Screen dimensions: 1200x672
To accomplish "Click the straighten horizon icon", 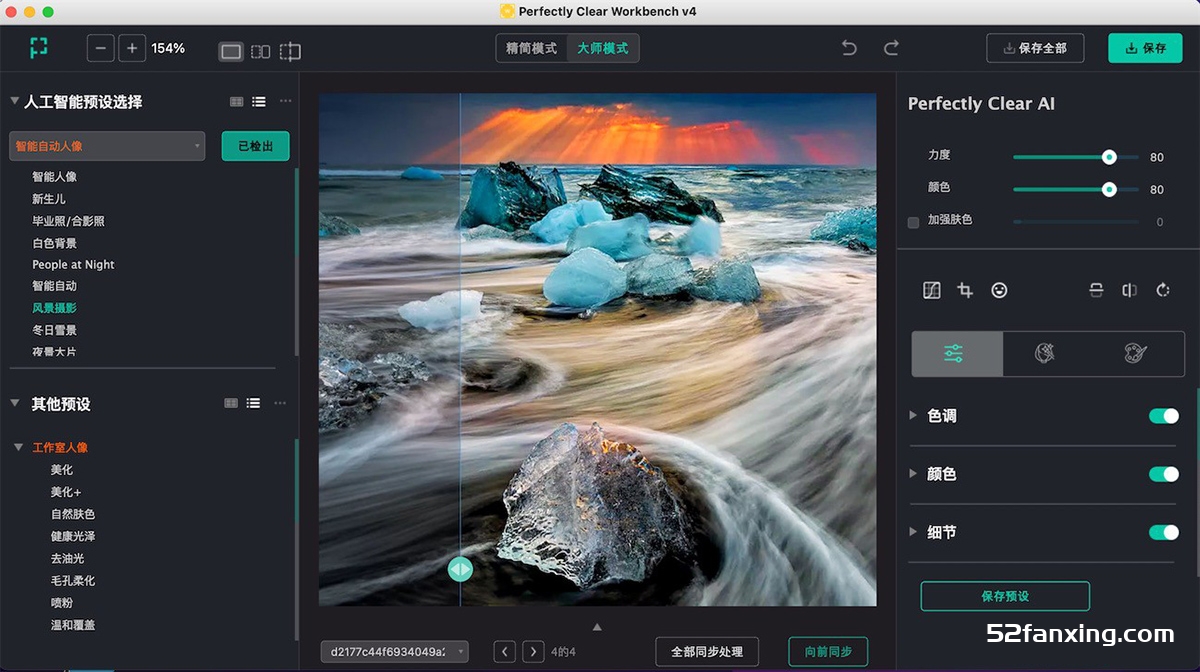I will coord(1096,290).
